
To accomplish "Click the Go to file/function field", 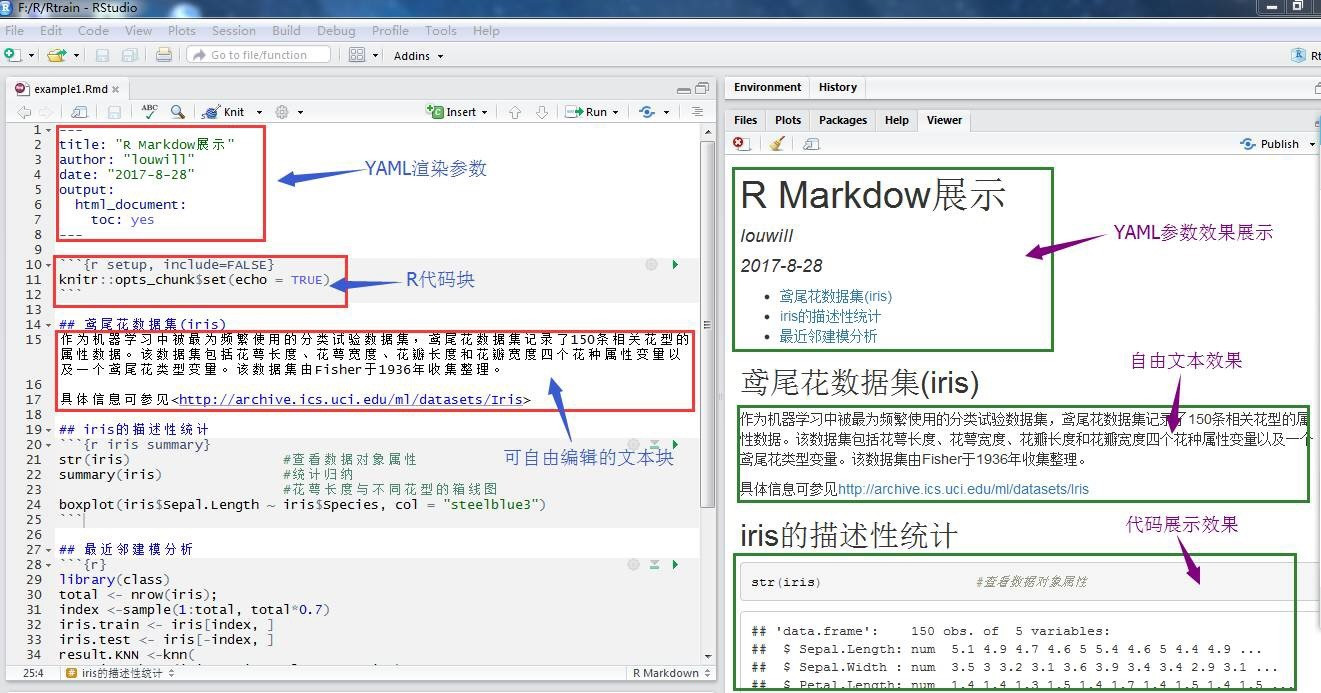I will [x=259, y=55].
